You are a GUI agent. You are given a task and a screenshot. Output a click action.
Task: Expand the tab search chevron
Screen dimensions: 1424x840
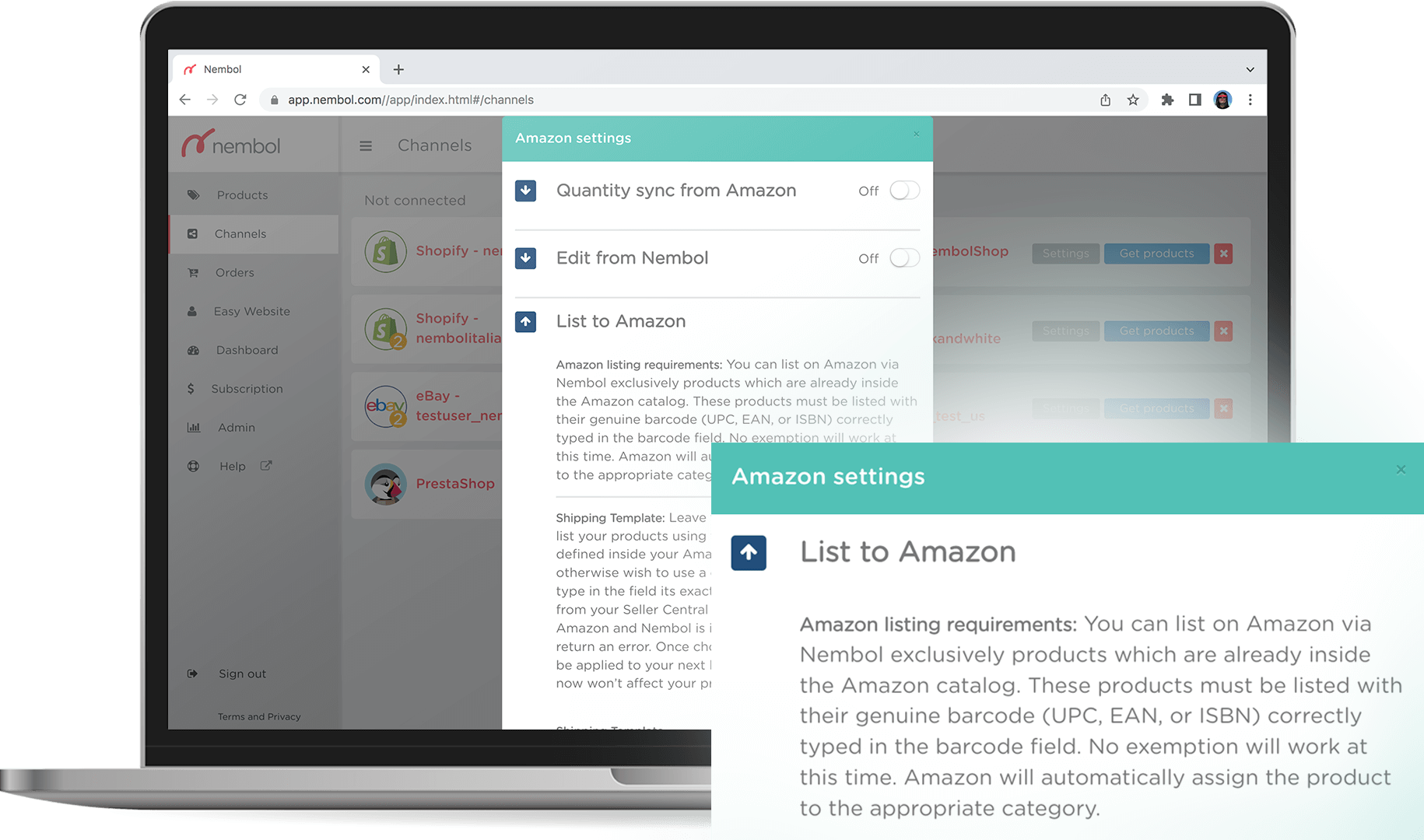[x=1250, y=69]
